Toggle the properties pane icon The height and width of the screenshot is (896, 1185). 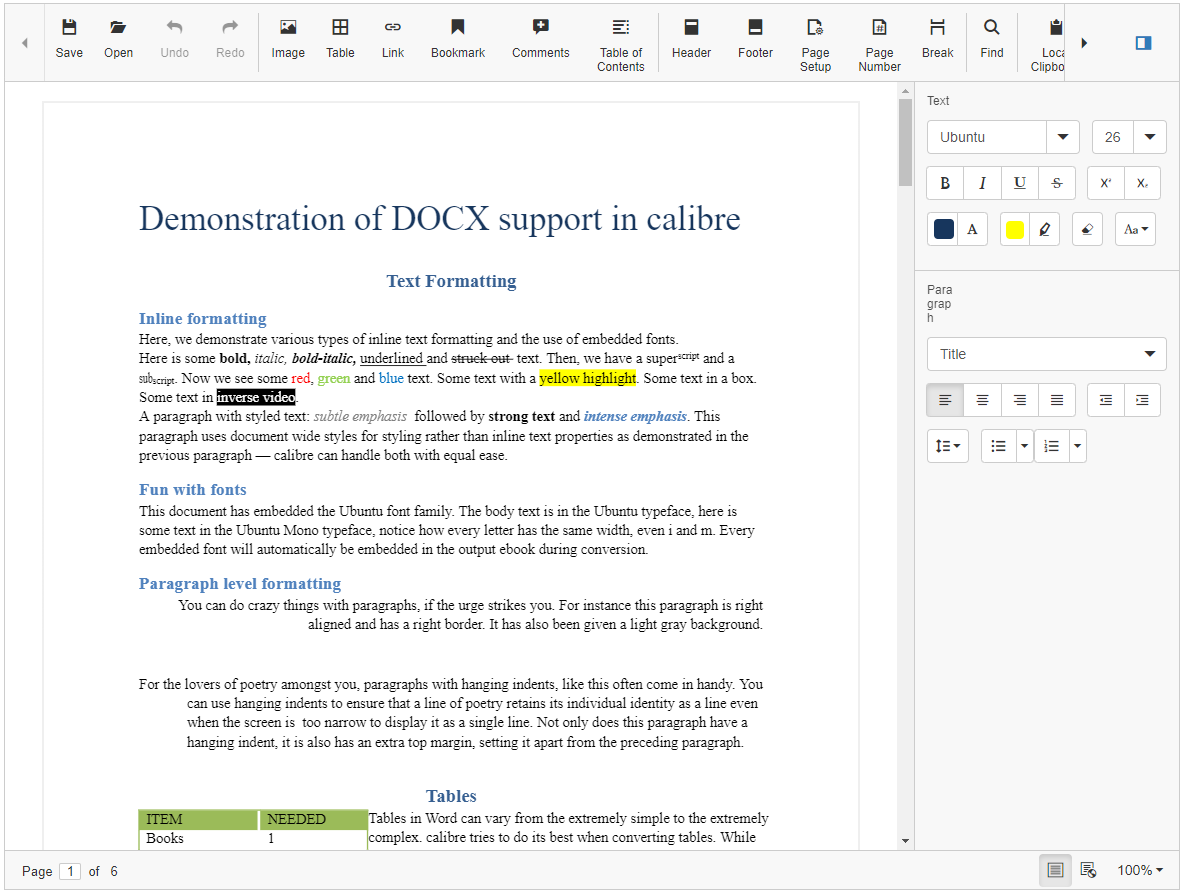pos(1143,43)
